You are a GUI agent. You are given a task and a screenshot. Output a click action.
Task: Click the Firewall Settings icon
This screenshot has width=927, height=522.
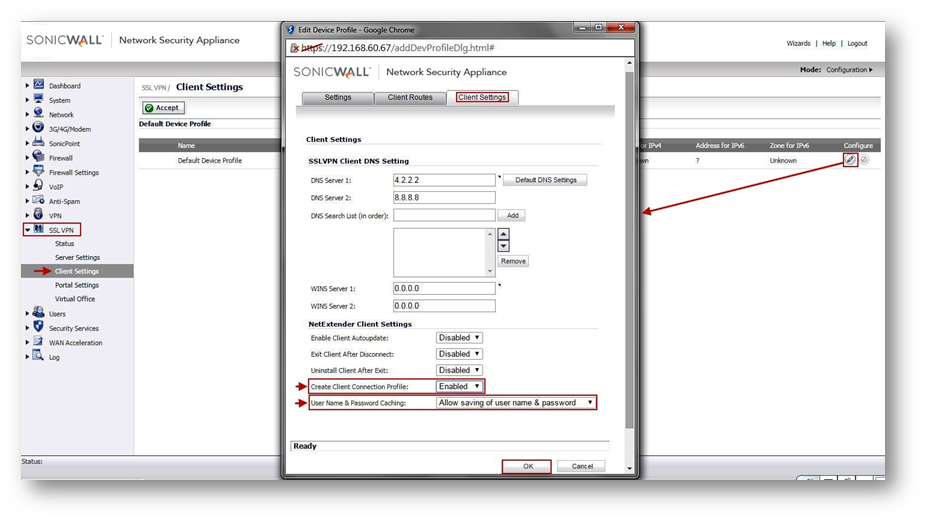38,171
